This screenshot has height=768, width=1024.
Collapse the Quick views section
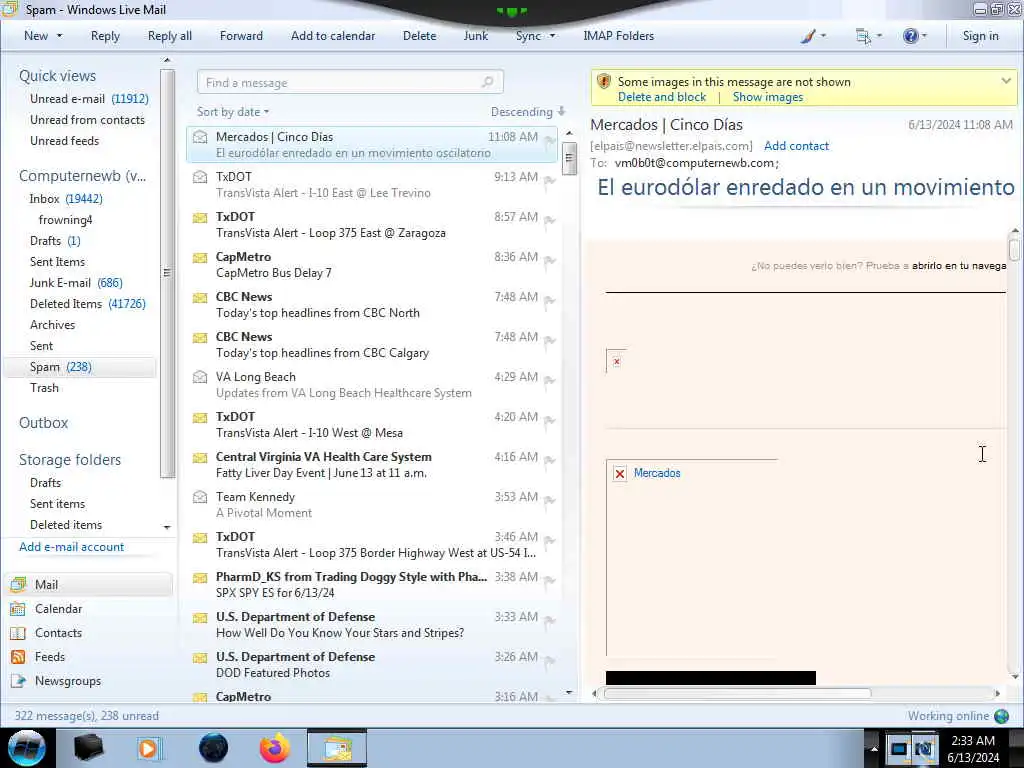tap(57, 76)
